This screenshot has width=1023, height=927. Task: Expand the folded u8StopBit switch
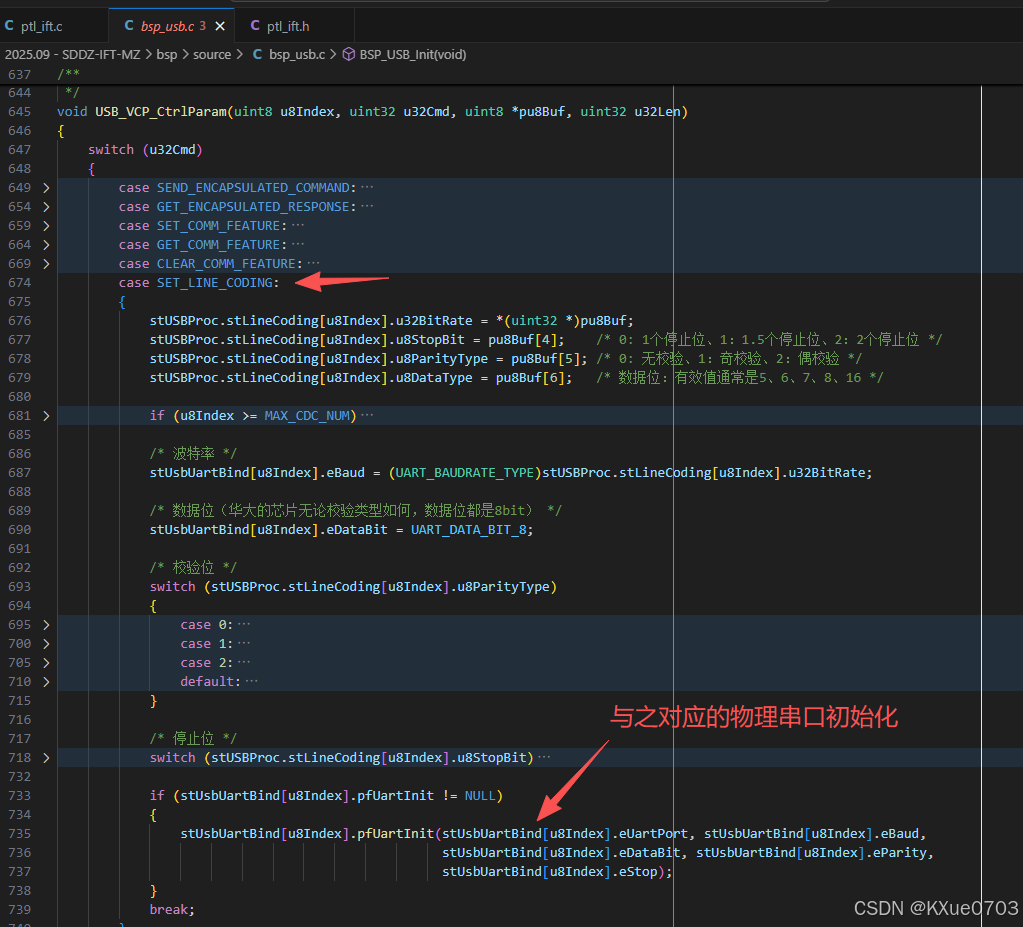46,757
